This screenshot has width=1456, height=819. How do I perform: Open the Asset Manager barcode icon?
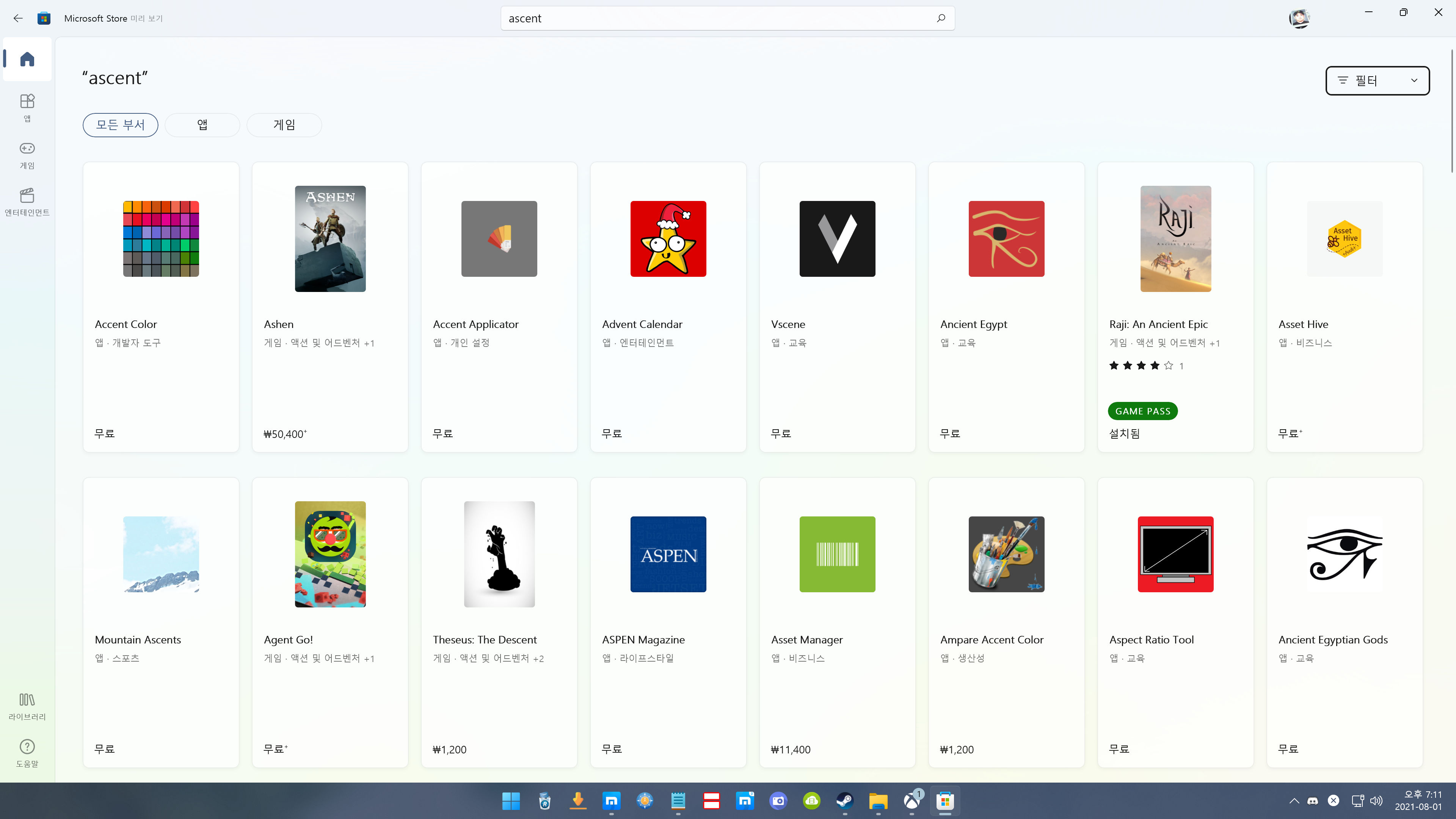[x=837, y=554]
